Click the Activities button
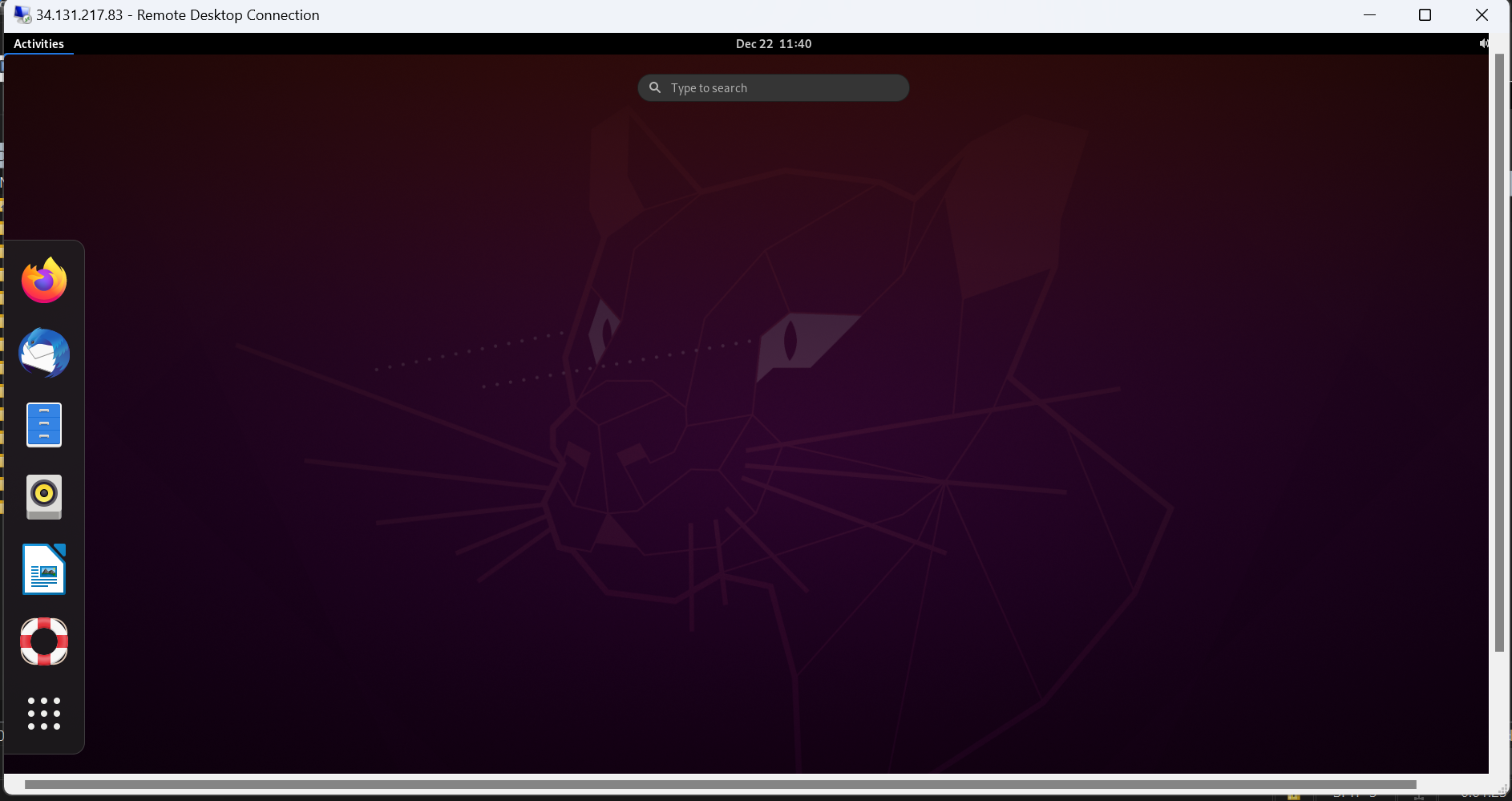Viewport: 1512px width, 801px height. (38, 44)
